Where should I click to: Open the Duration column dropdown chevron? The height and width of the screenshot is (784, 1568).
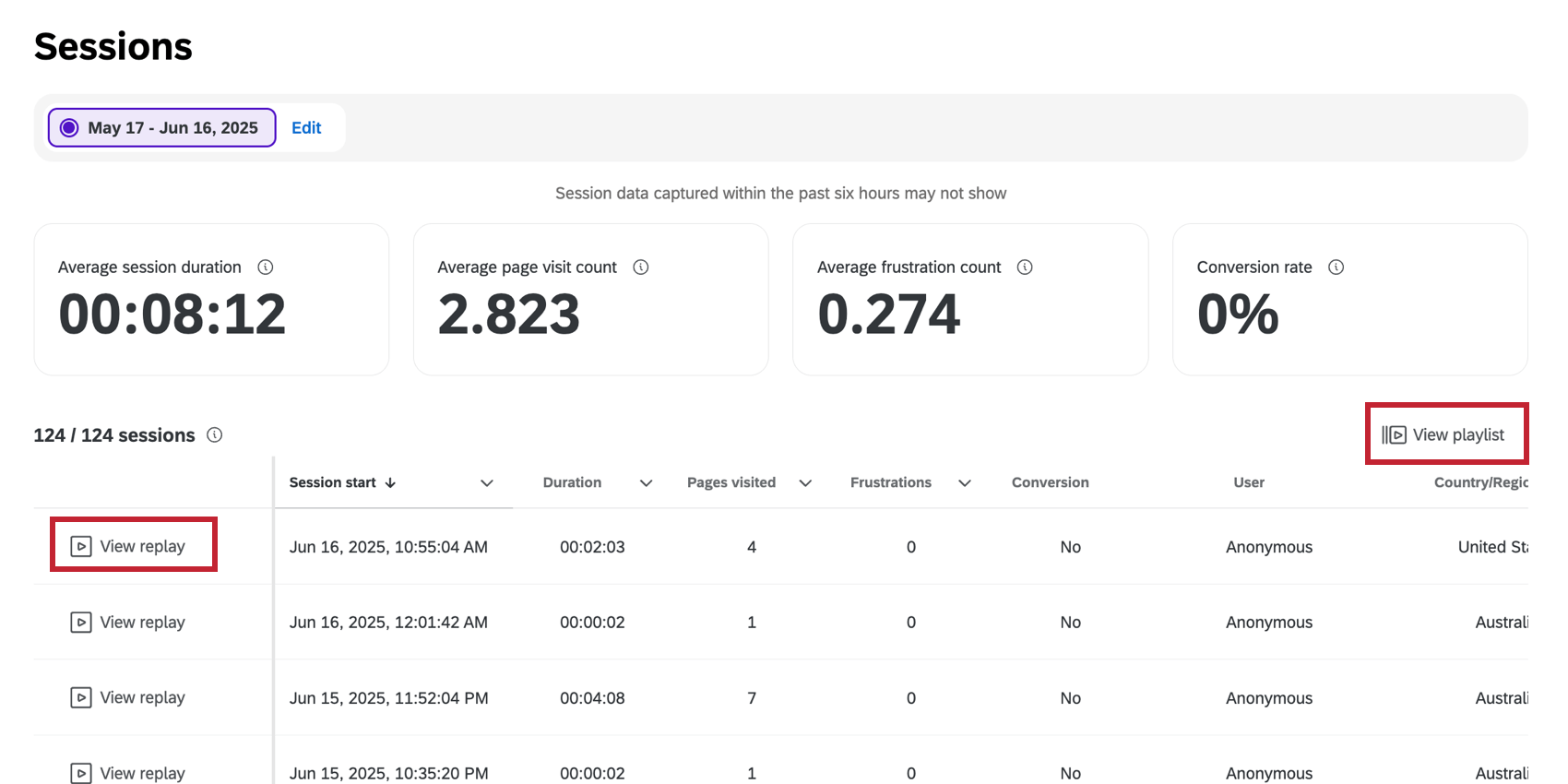(647, 483)
